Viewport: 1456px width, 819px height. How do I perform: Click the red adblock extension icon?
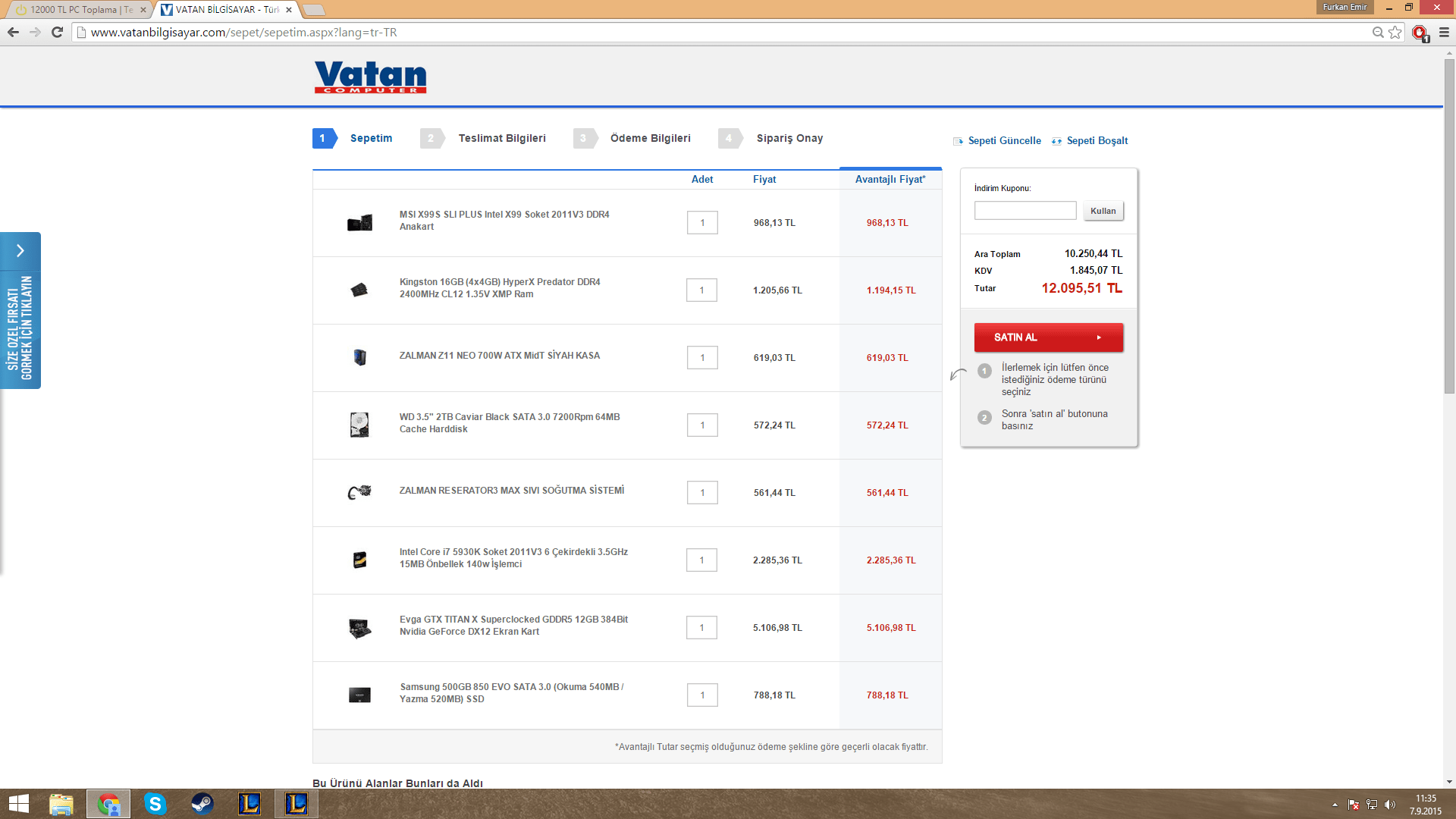coord(1420,33)
